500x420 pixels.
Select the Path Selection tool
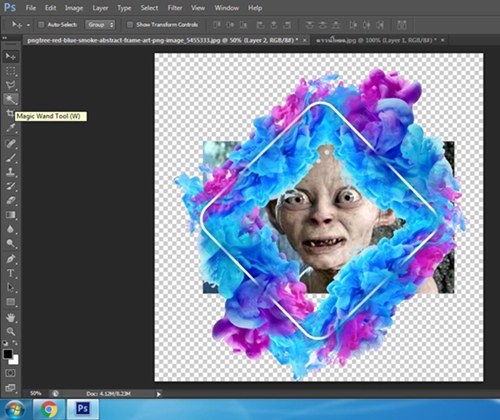pyautogui.click(x=10, y=288)
